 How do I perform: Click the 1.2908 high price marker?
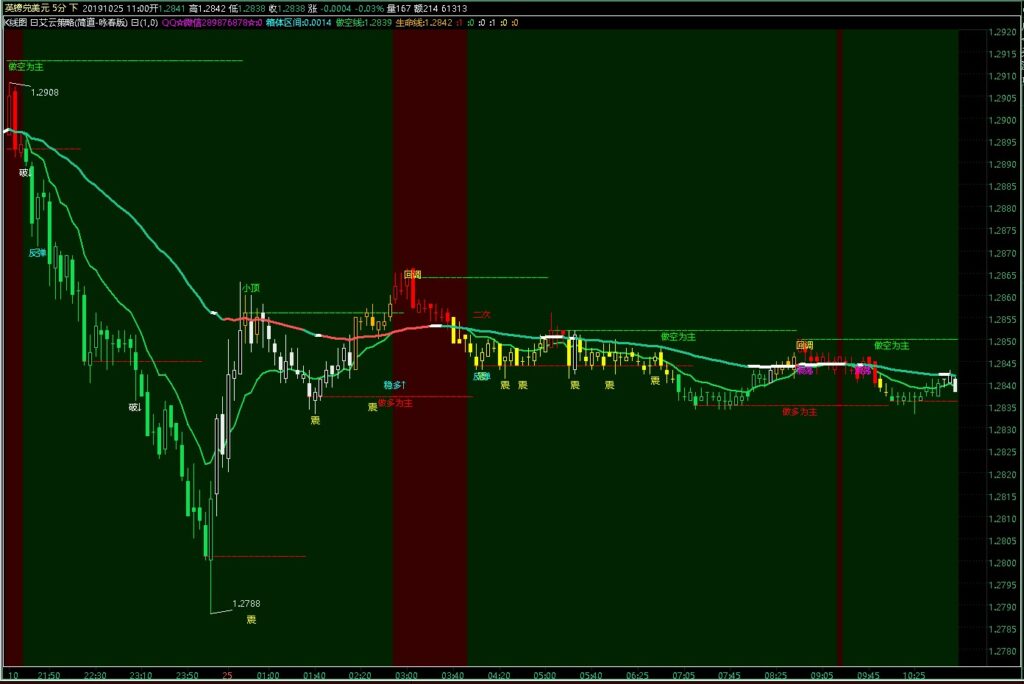[45, 93]
